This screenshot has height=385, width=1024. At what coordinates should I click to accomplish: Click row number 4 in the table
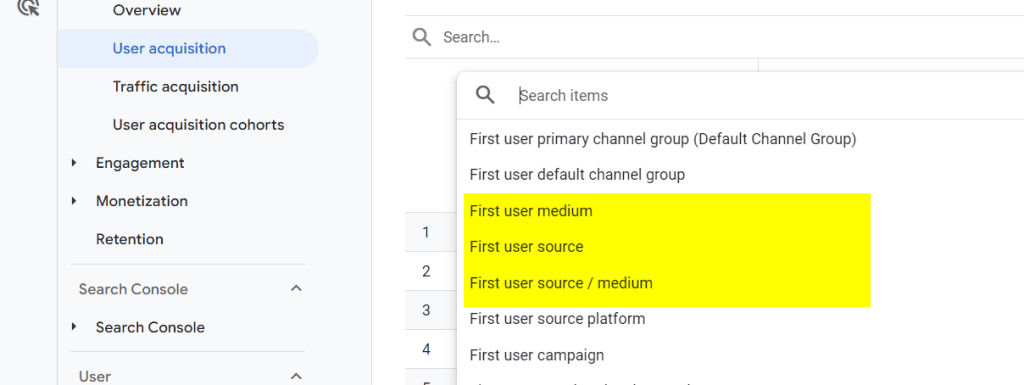tap(426, 350)
